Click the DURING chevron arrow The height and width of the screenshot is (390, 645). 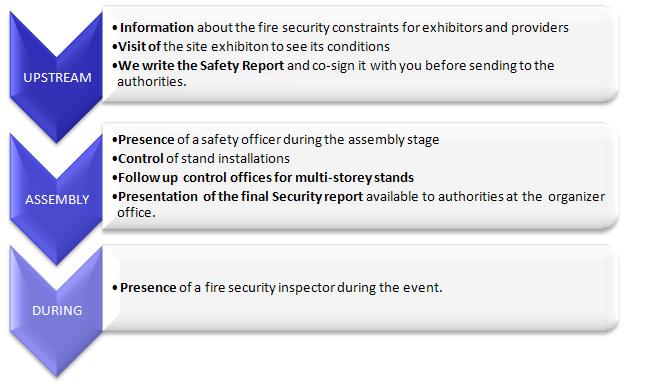(56, 311)
